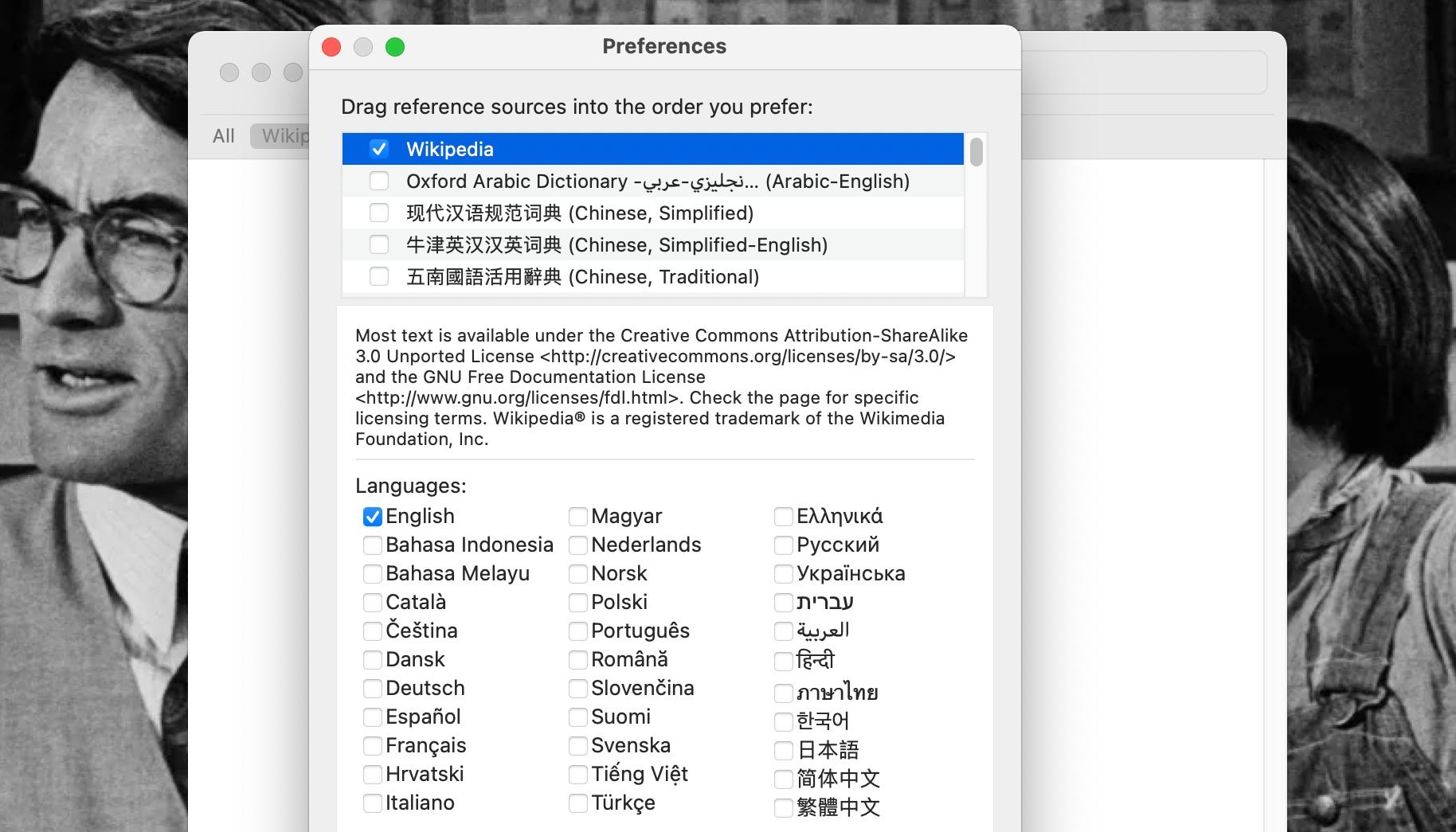Check the Dansk language checkbox
The width and height of the screenshot is (1456, 832).
(373, 660)
